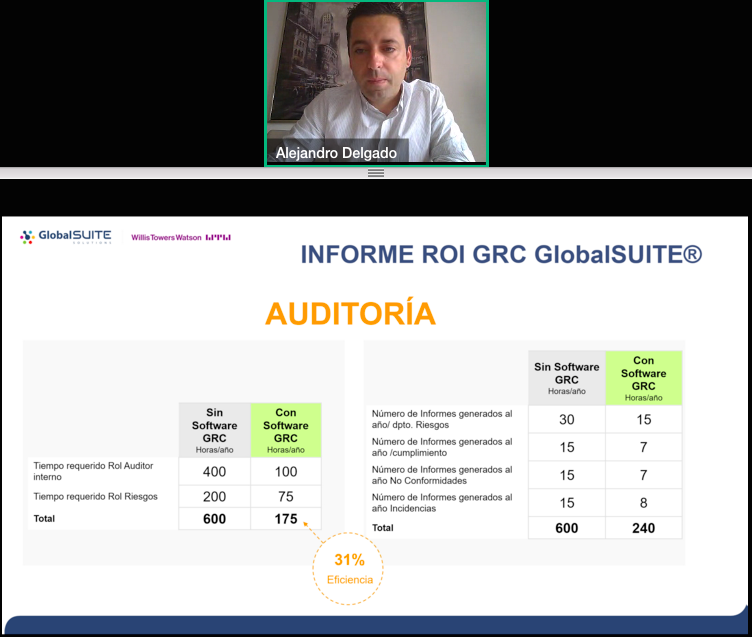The image size is (752, 637).
Task: Click the GlobalSUITE logo
Action: pyautogui.click(x=66, y=236)
